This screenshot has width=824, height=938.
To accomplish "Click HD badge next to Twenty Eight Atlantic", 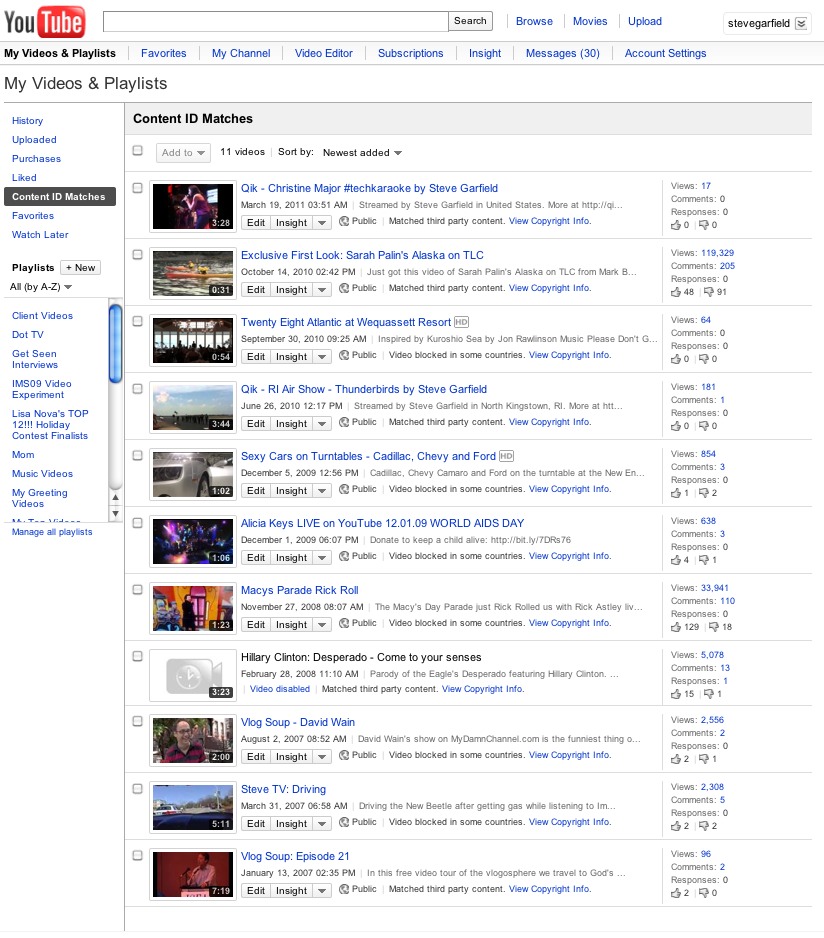I will 461,322.
